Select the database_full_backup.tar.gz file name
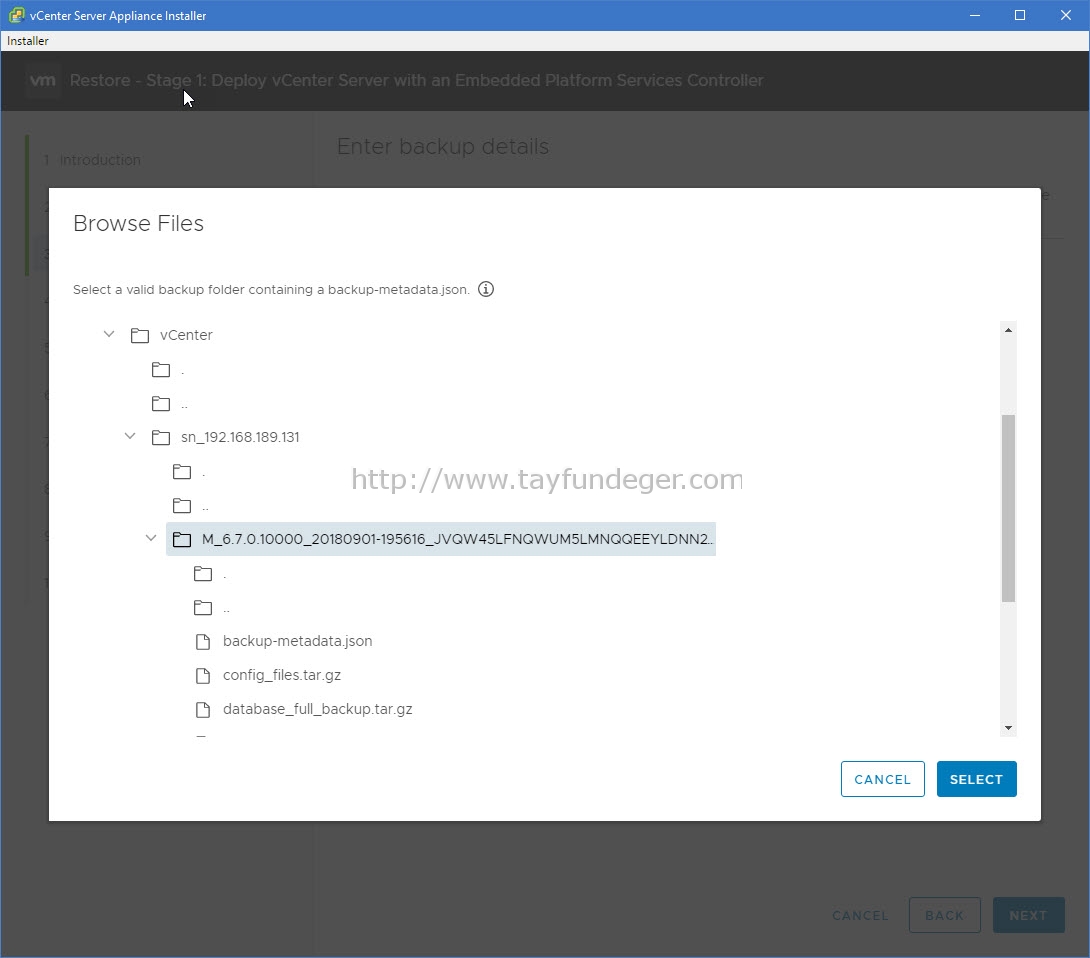 click(x=318, y=709)
